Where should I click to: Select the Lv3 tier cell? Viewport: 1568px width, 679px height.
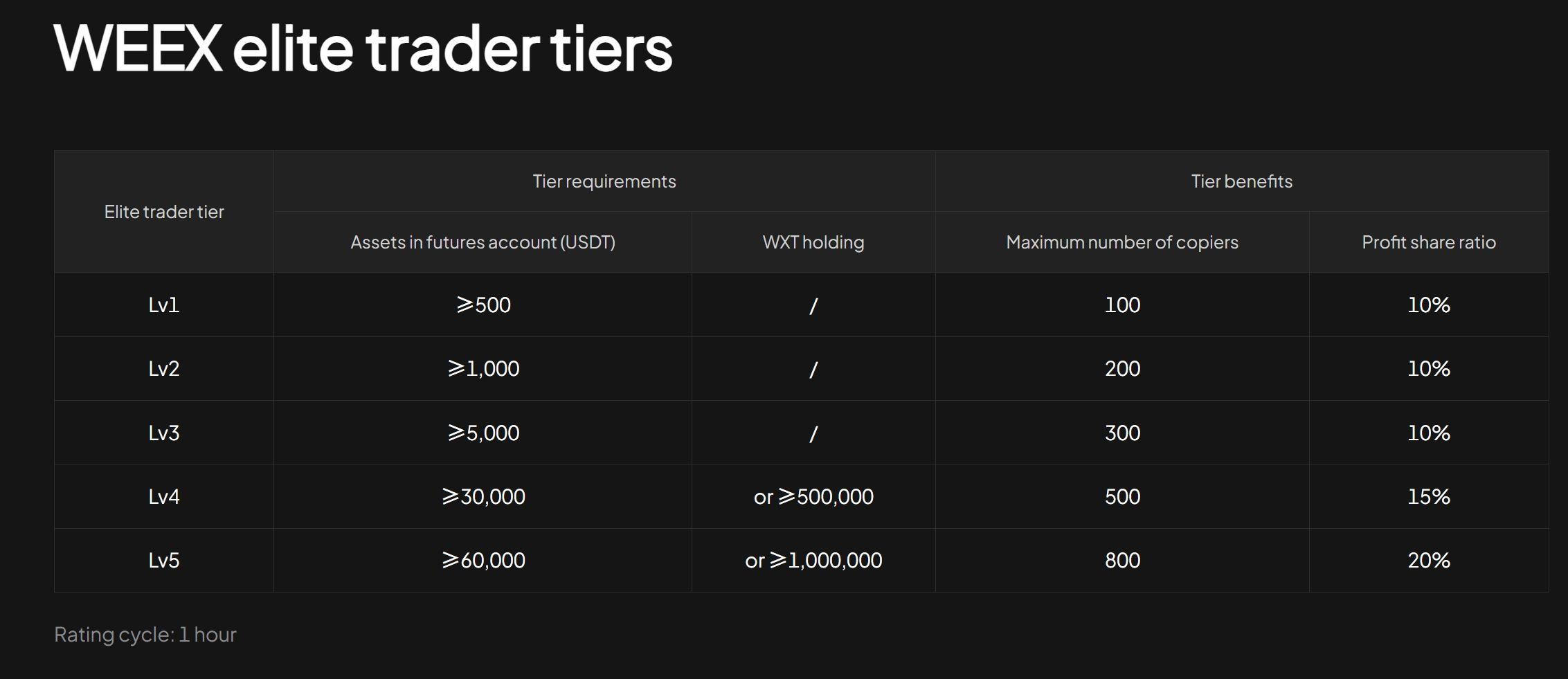point(164,433)
